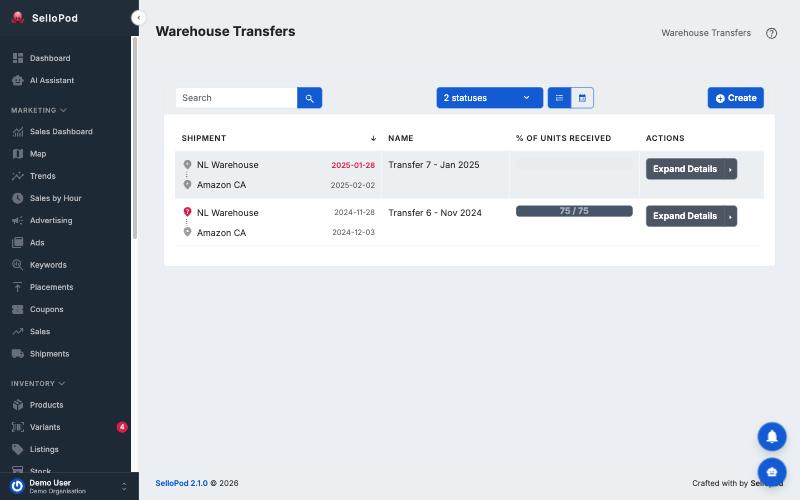The image size is (800, 500).
Task: Click the date 2024-12-03
Action: (x=354, y=232)
